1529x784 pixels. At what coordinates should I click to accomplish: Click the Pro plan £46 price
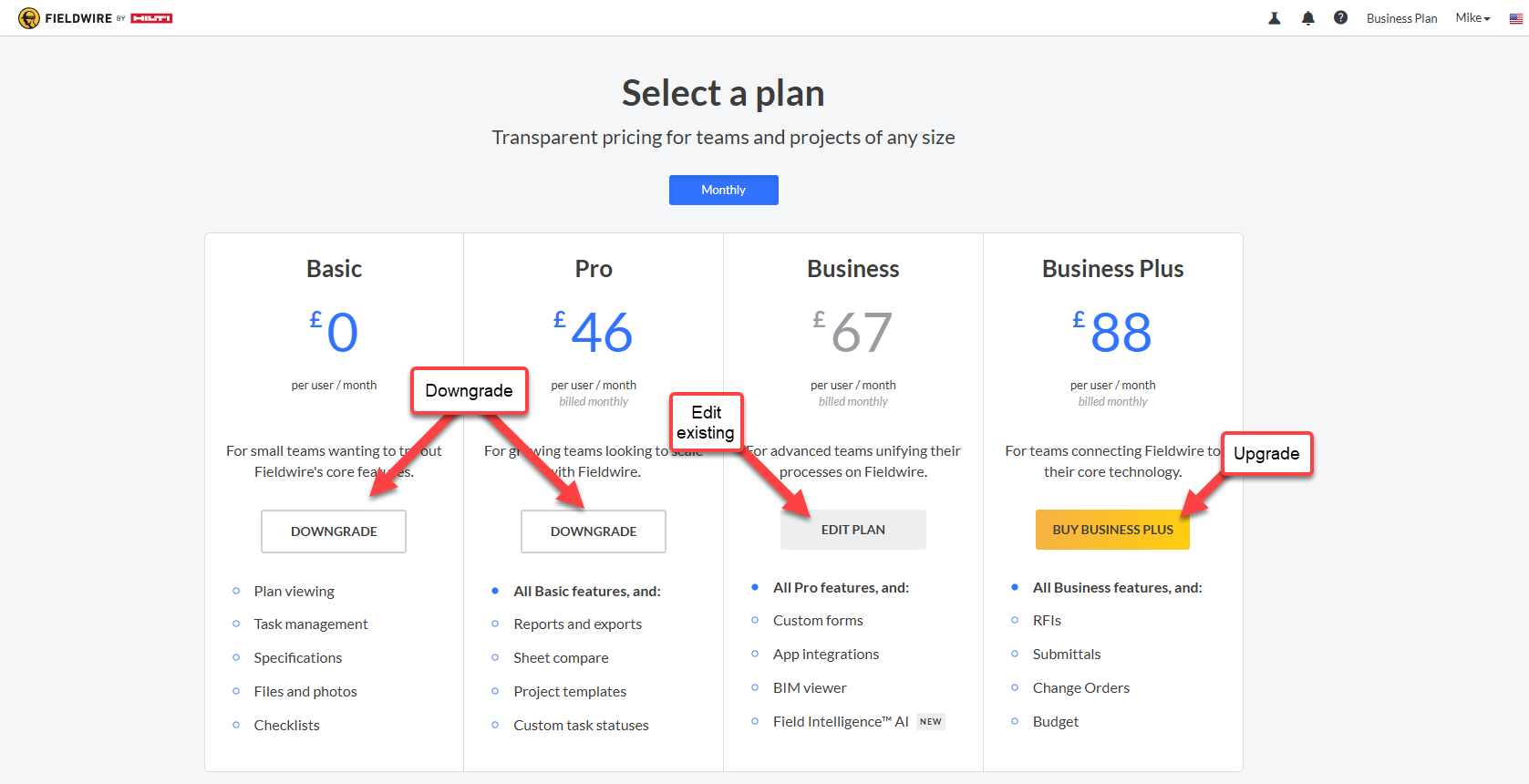tap(594, 332)
